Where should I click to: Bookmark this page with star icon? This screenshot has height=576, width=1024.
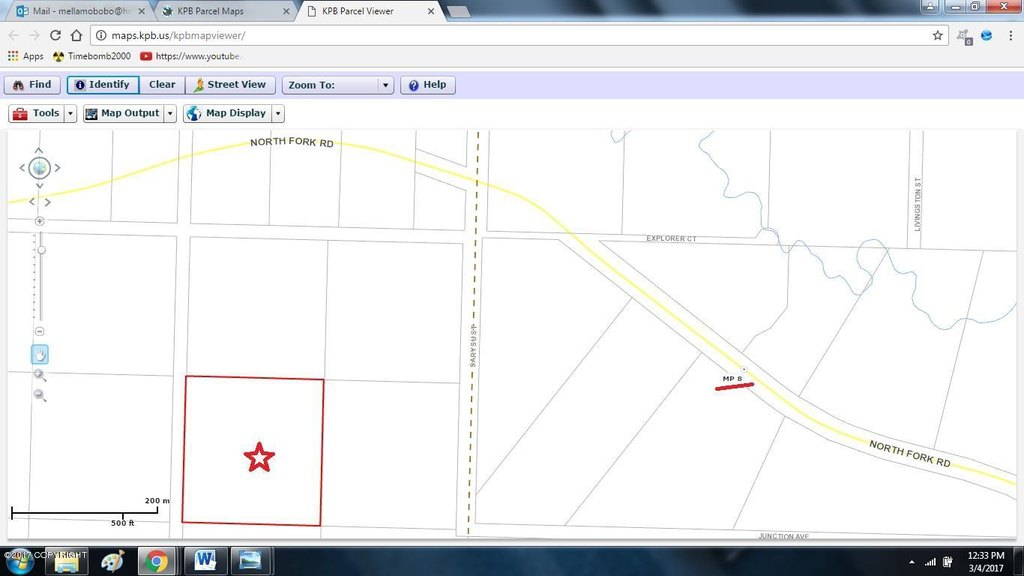coord(937,35)
